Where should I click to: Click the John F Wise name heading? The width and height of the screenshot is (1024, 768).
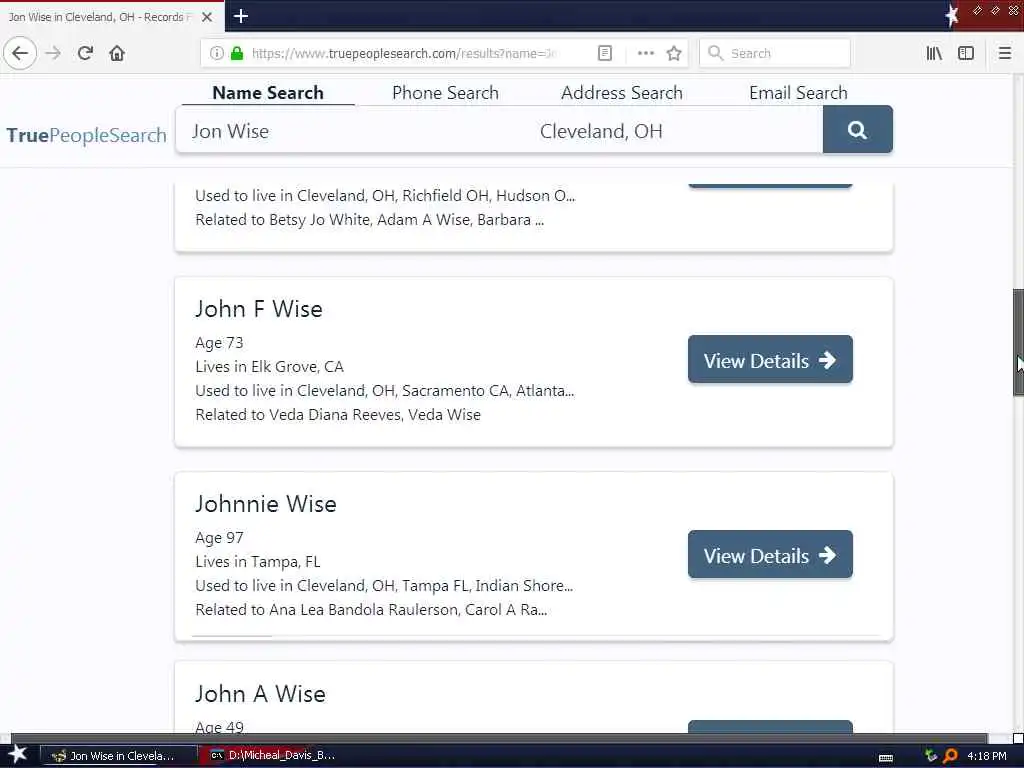point(259,309)
